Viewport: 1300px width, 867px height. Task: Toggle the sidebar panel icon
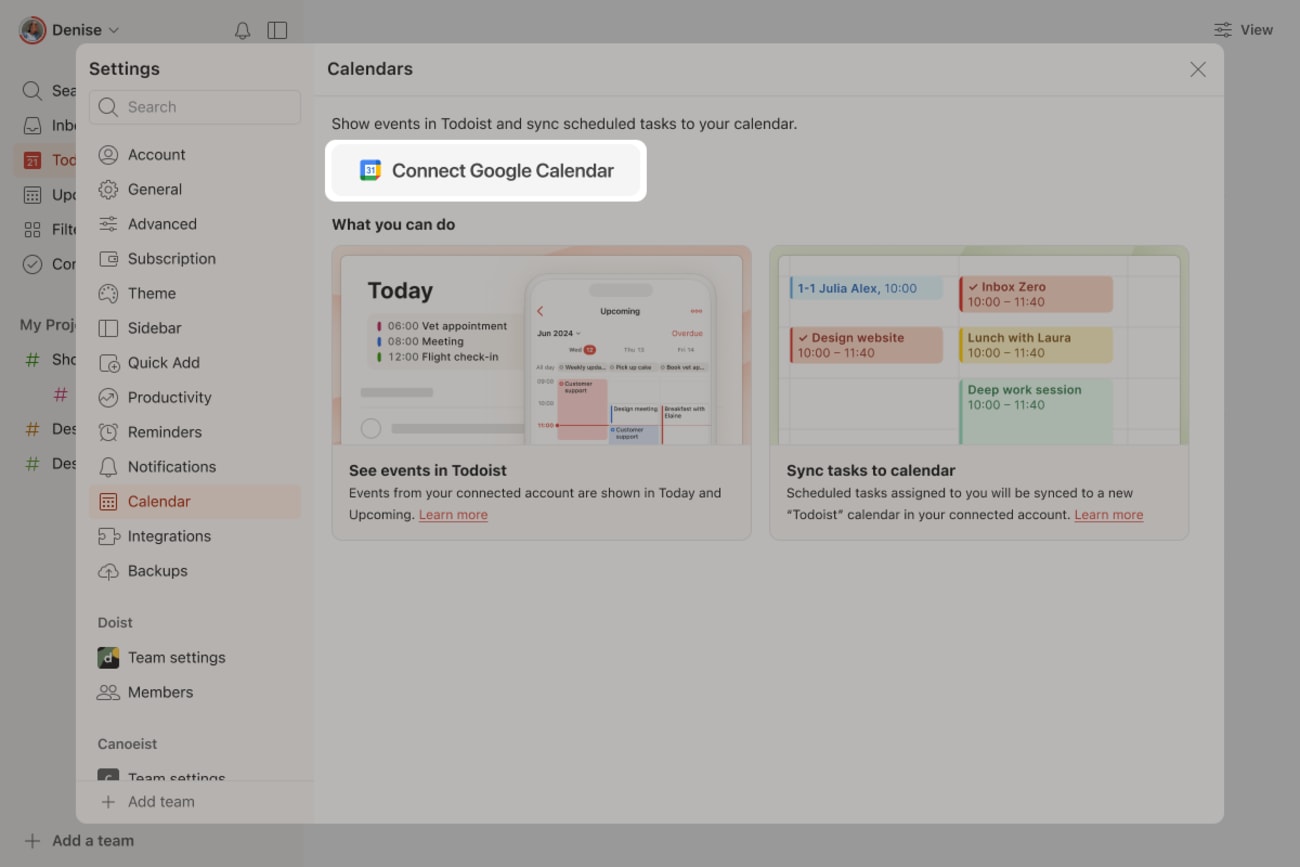coord(277,30)
